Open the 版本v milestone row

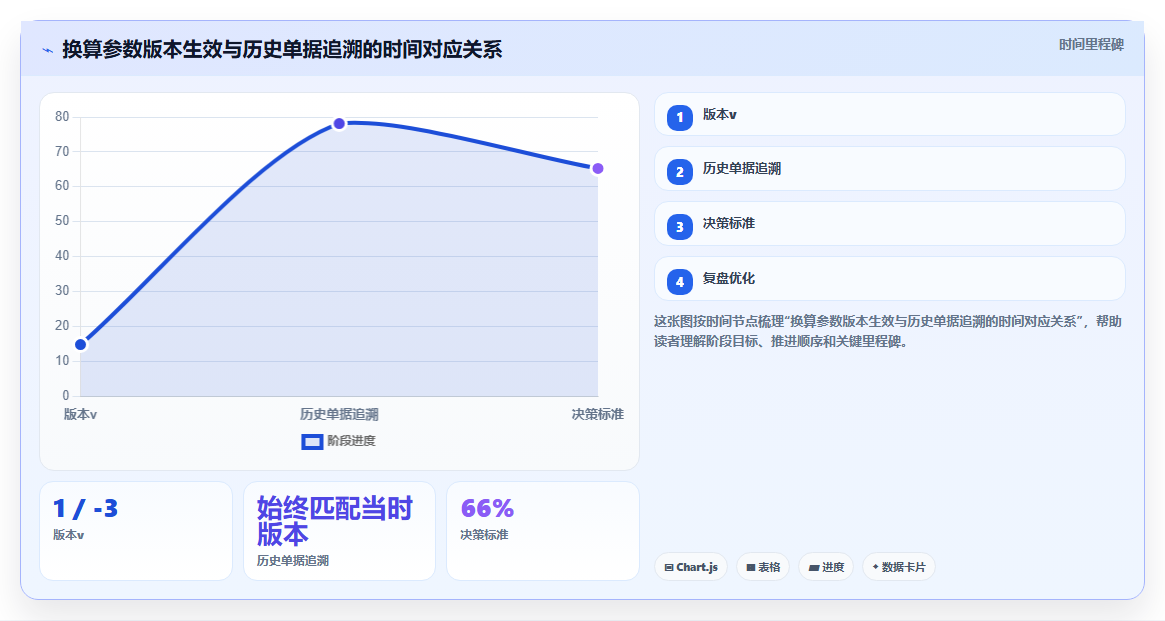(889, 114)
